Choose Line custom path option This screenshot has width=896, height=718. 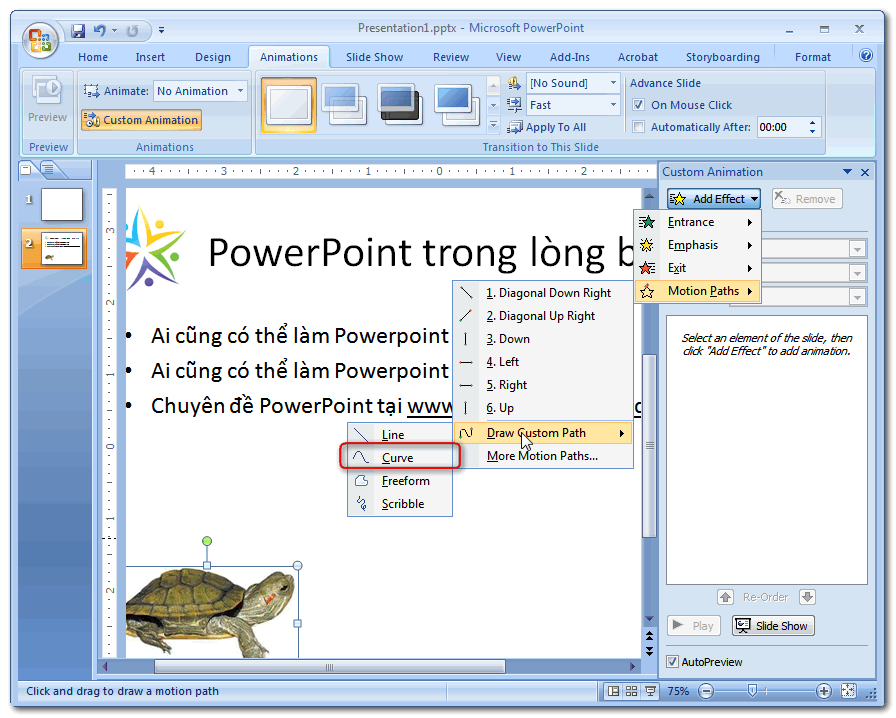pos(400,434)
